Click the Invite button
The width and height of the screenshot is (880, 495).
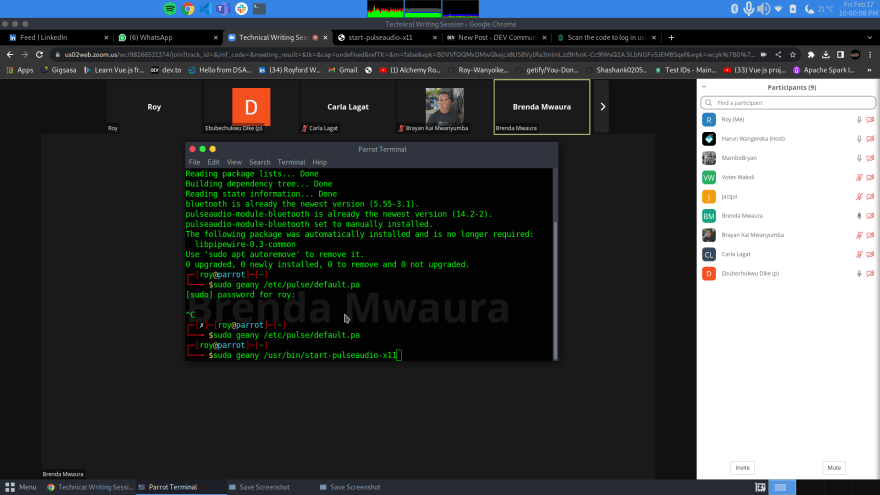tap(742, 468)
